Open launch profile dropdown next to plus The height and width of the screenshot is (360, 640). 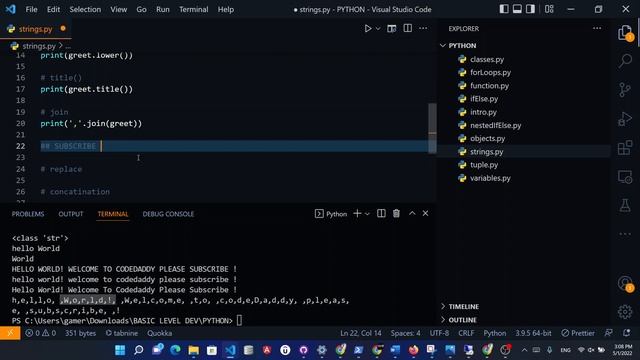tap(367, 214)
